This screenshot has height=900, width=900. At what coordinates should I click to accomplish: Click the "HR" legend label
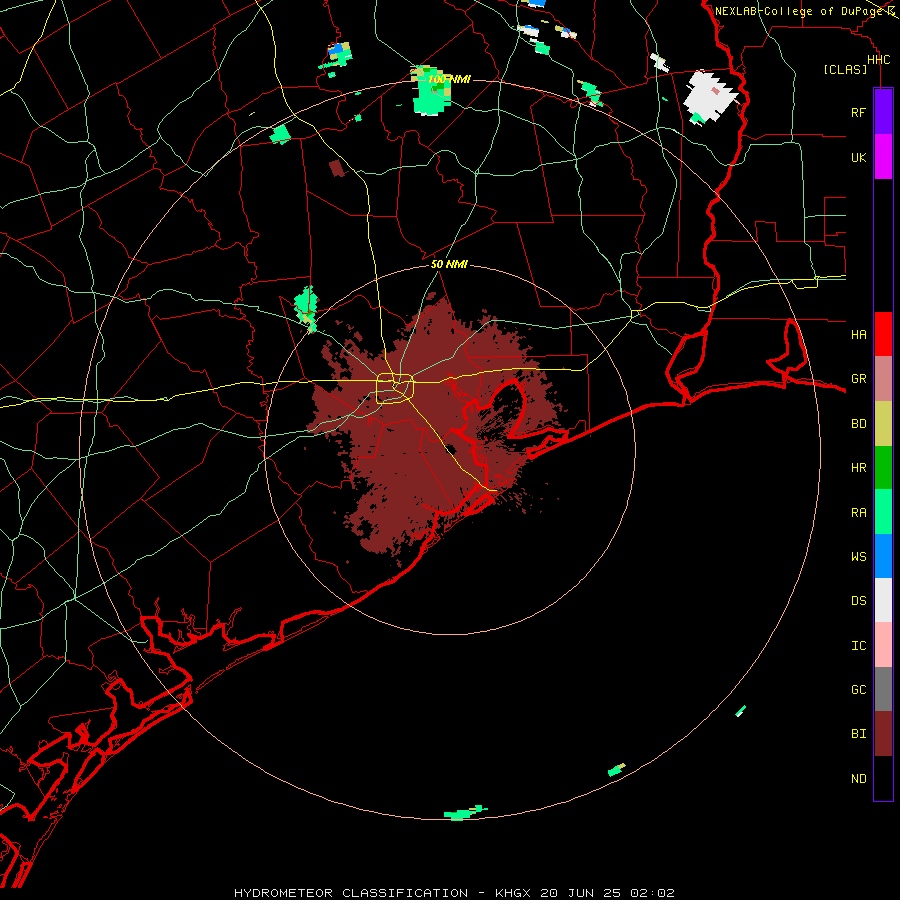tap(858, 468)
